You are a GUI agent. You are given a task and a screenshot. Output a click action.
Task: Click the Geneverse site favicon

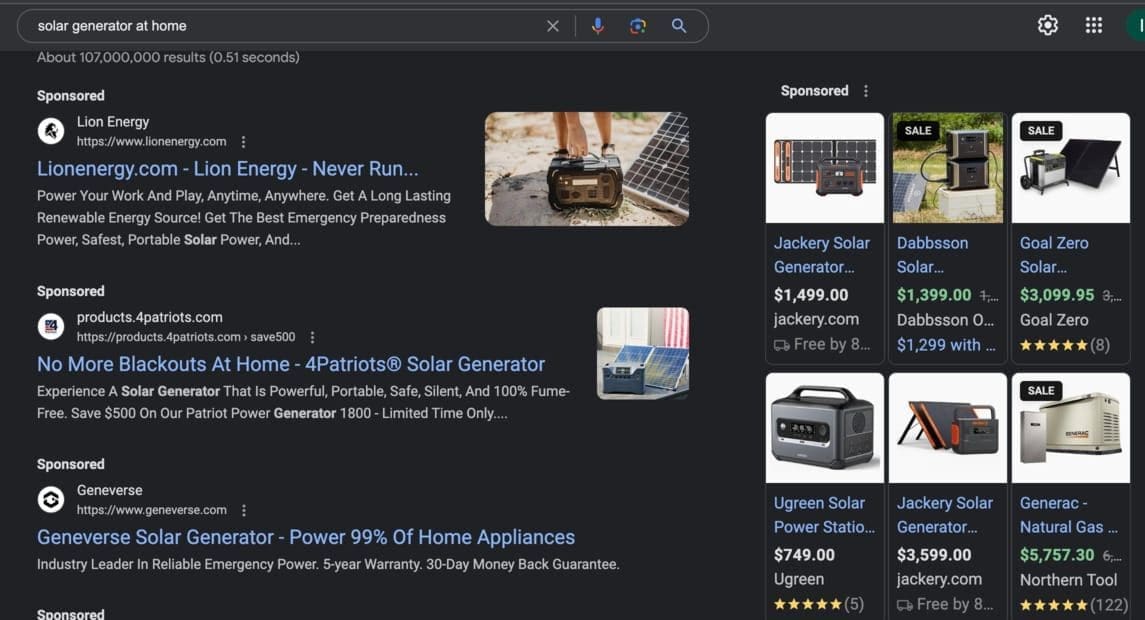pyautogui.click(x=51, y=500)
